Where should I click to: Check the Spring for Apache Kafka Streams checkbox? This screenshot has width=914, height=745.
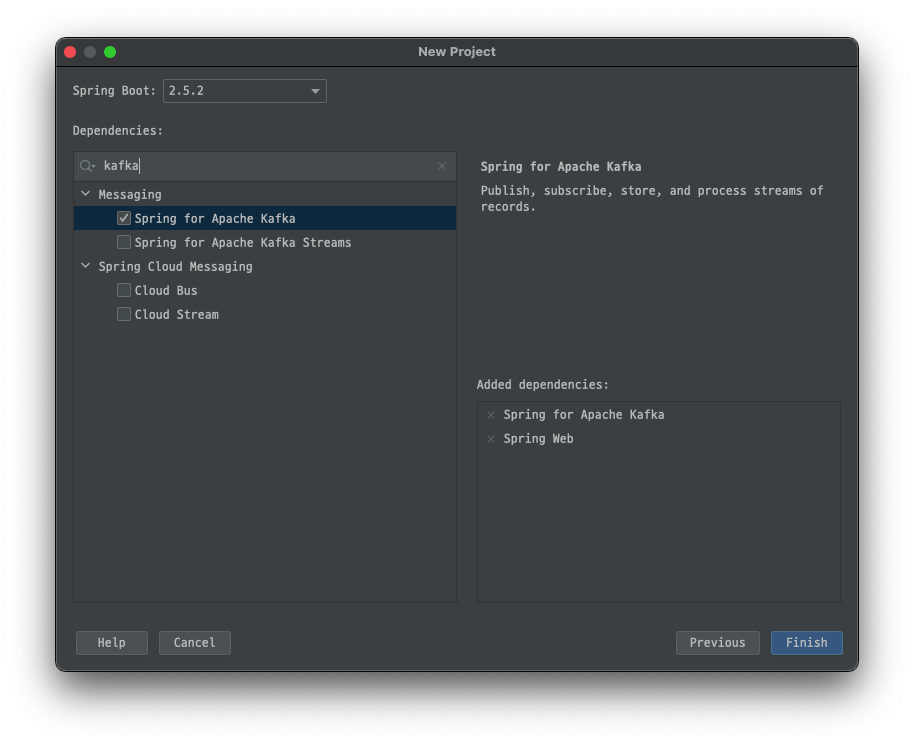pyautogui.click(x=124, y=242)
